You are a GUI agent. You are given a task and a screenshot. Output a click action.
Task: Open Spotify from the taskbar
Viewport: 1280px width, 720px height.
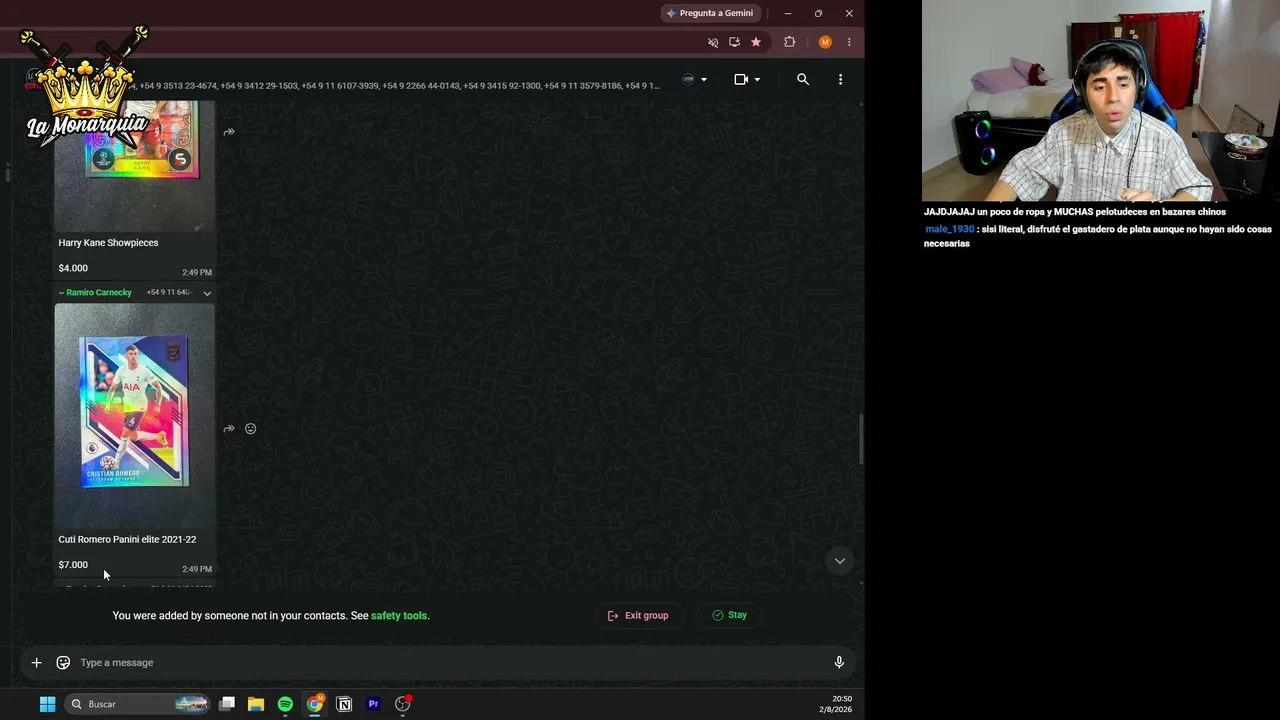tap(285, 704)
